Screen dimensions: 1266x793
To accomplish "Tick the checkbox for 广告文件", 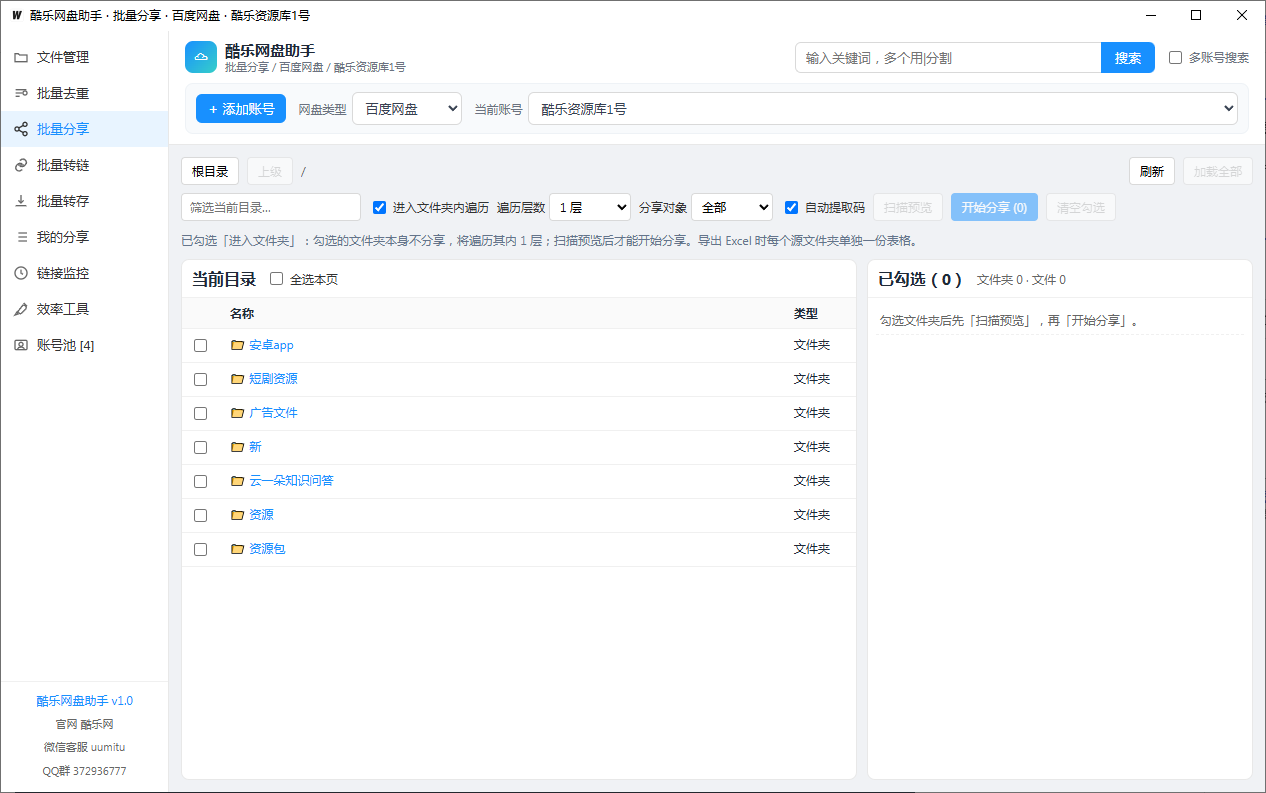I will tap(201, 413).
